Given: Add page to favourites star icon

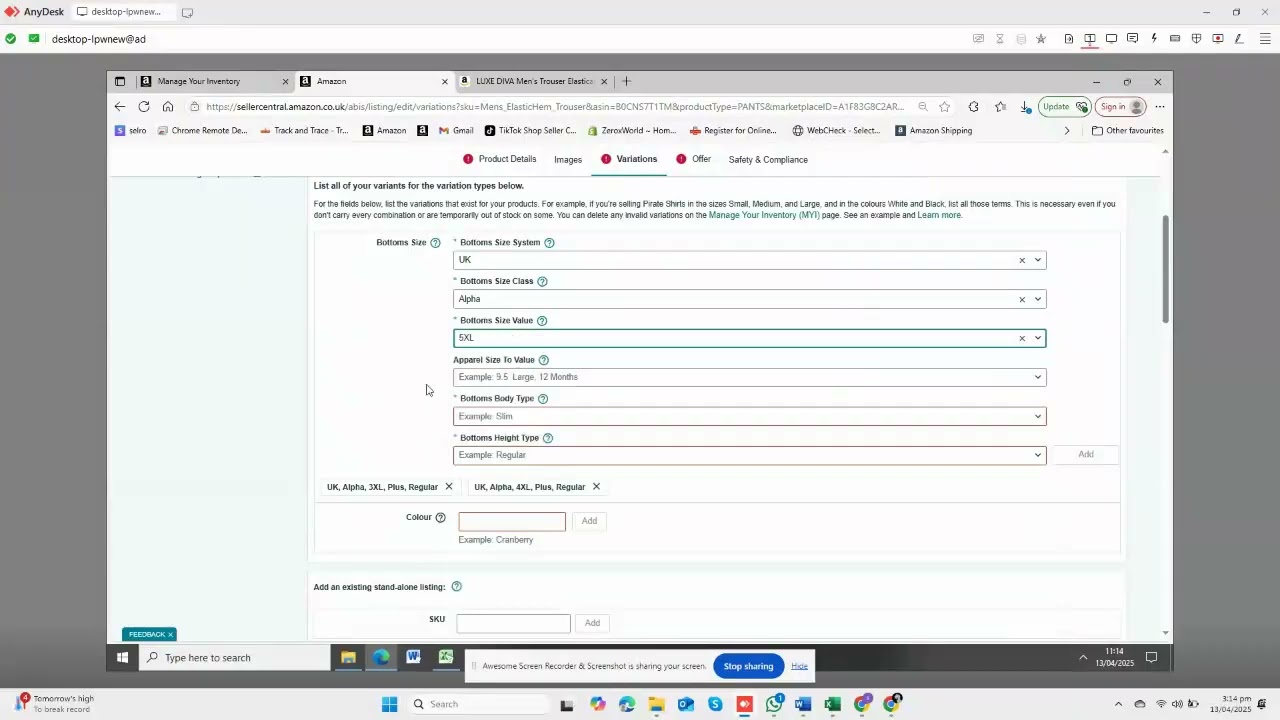Looking at the screenshot, I should point(944,107).
